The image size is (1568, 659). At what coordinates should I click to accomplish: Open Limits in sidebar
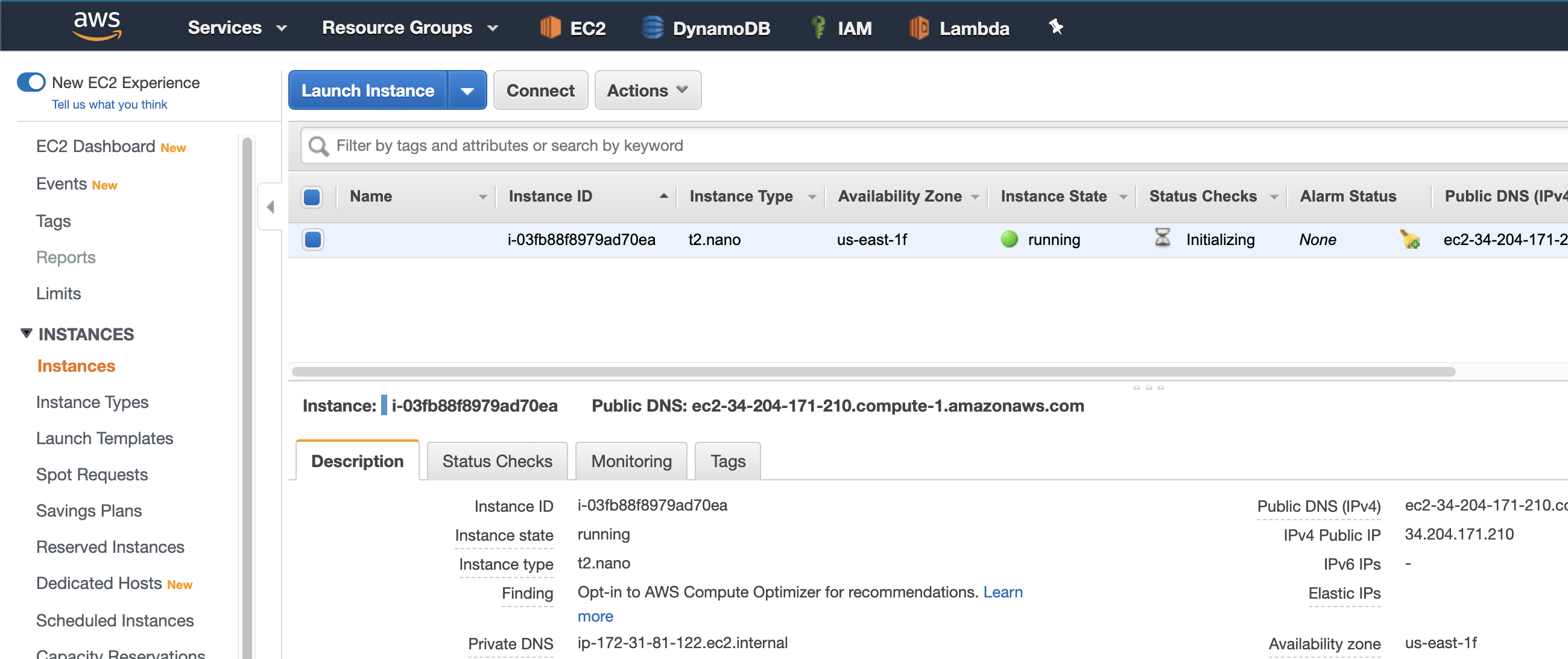click(x=58, y=293)
